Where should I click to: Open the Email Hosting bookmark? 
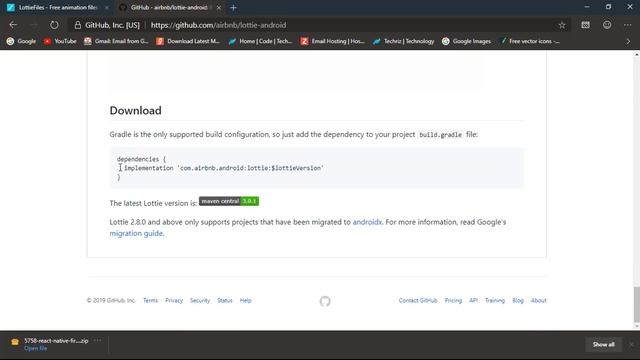tap(333, 41)
